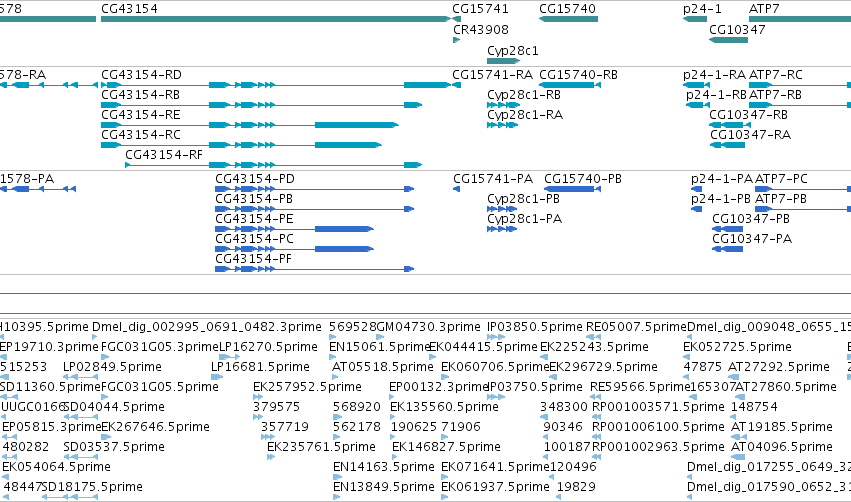Select the AT19185.5prime EST label

[x=782, y=427]
